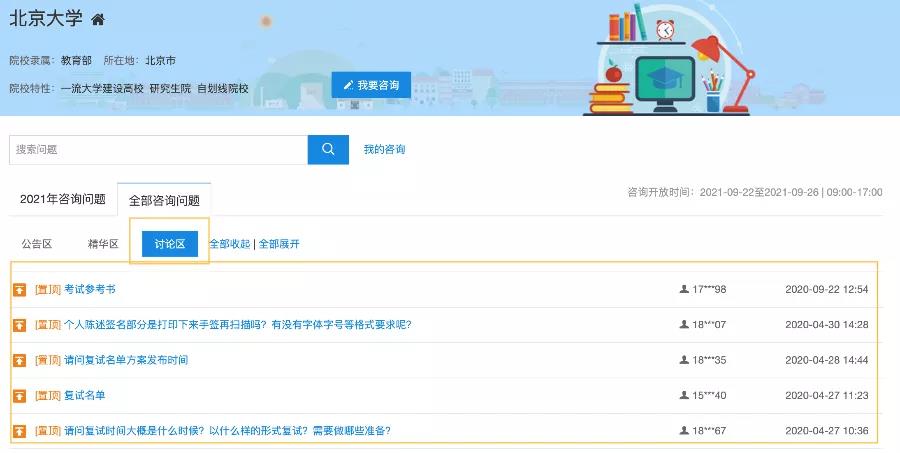Viewport: 900px width, 453px height.
Task: Open the 精华区 section
Action: 103,244
